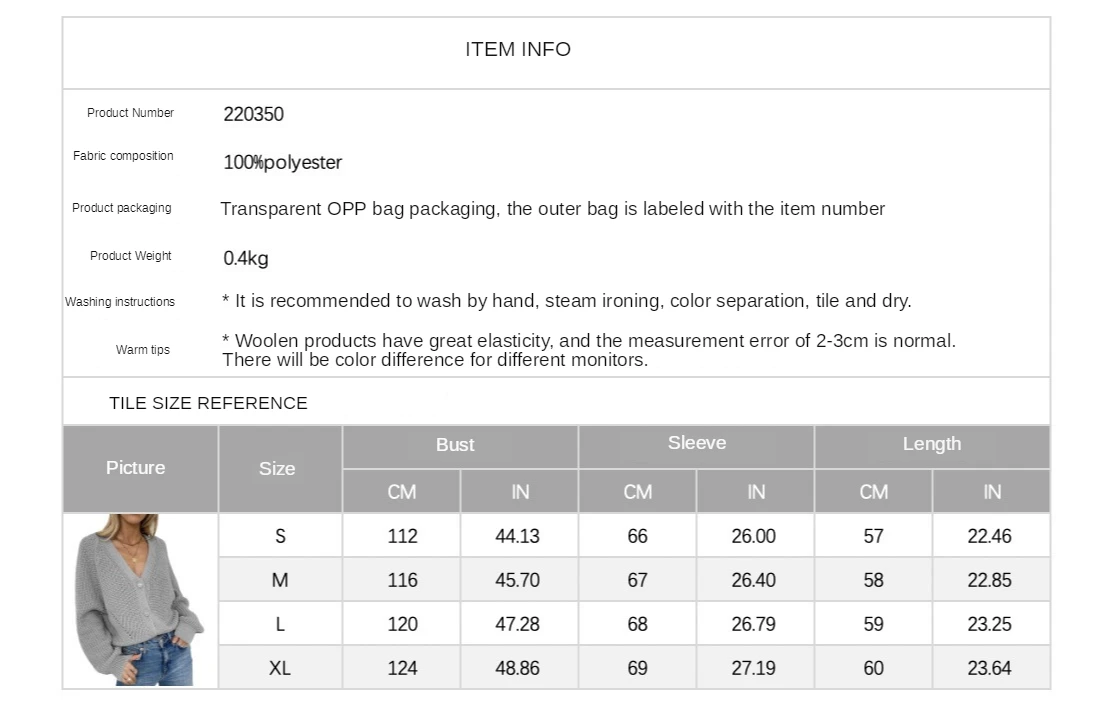1115x718 pixels.
Task: Click the Length column header
Action: [932, 446]
